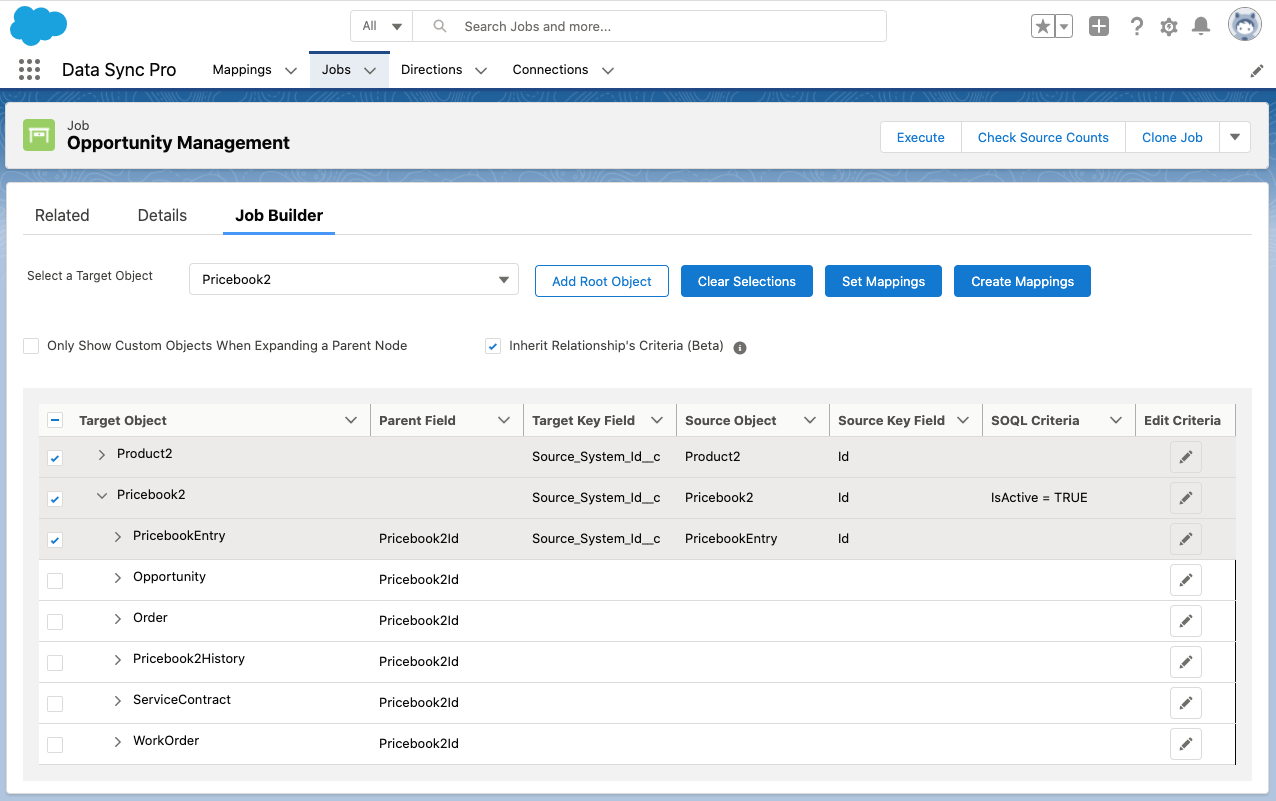The image size is (1276, 801).
Task: Open the SOQL Criteria column menu
Action: (x=1116, y=421)
